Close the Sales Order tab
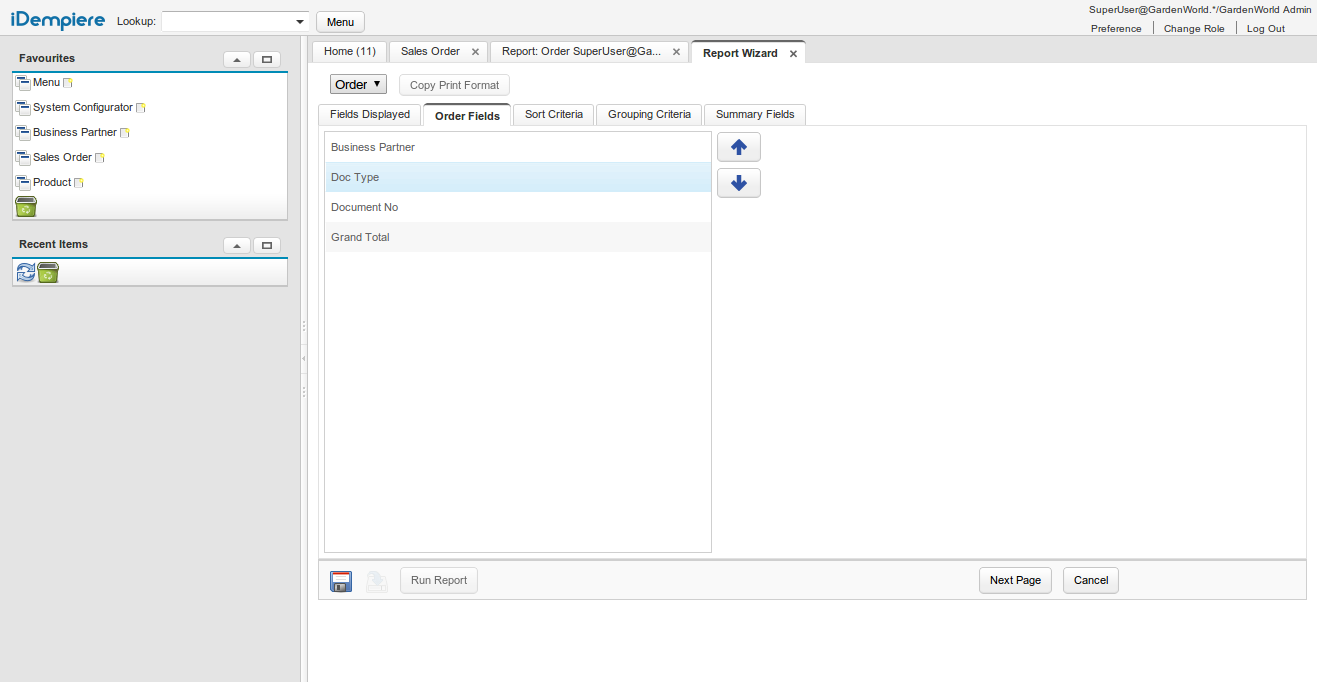The width and height of the screenshot is (1317, 682). (475, 52)
